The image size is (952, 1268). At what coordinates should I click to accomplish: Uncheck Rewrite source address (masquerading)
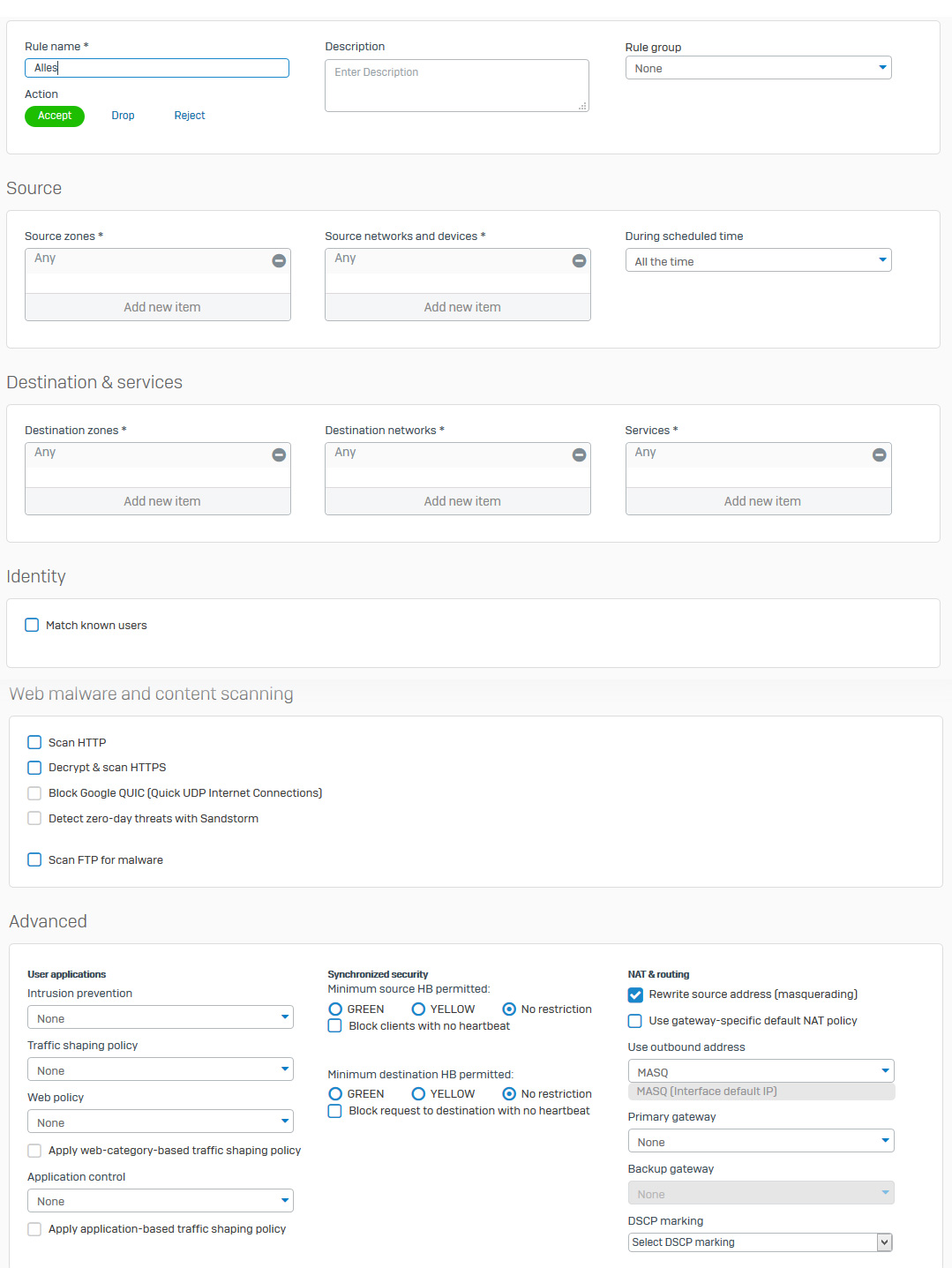[x=635, y=994]
